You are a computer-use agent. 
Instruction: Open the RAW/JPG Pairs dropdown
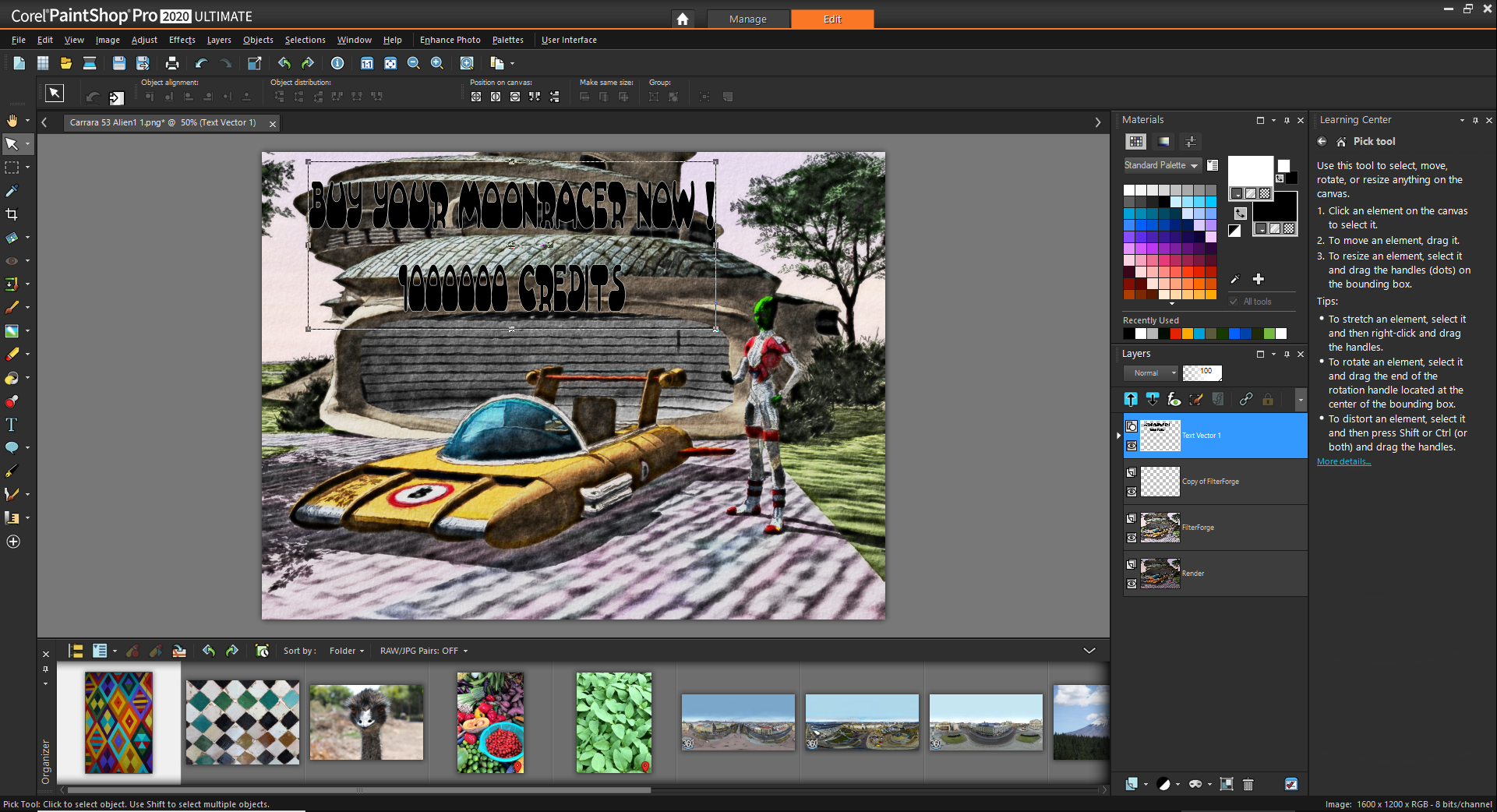click(424, 651)
